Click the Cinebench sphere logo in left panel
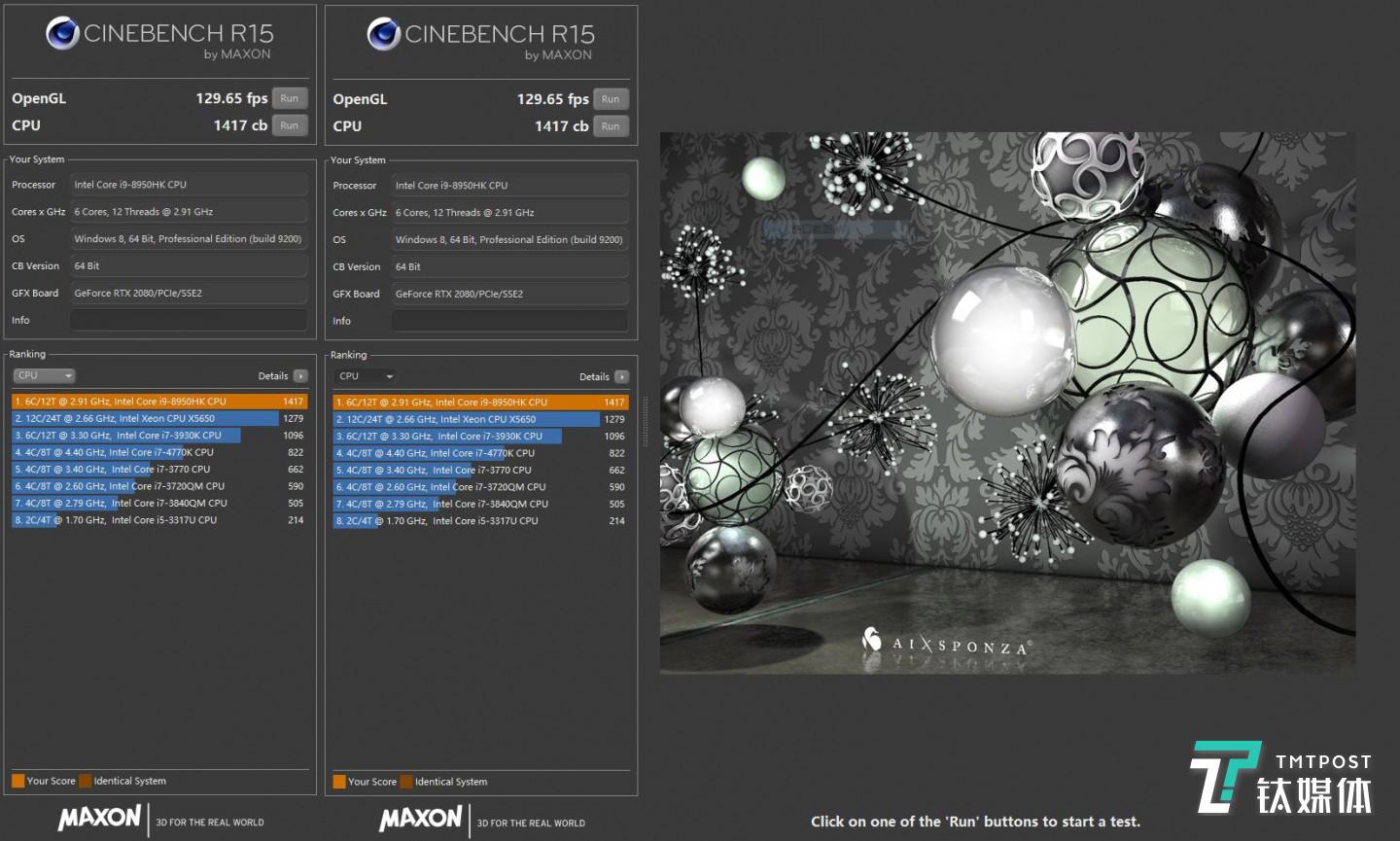This screenshot has width=1400, height=841. [x=62, y=34]
